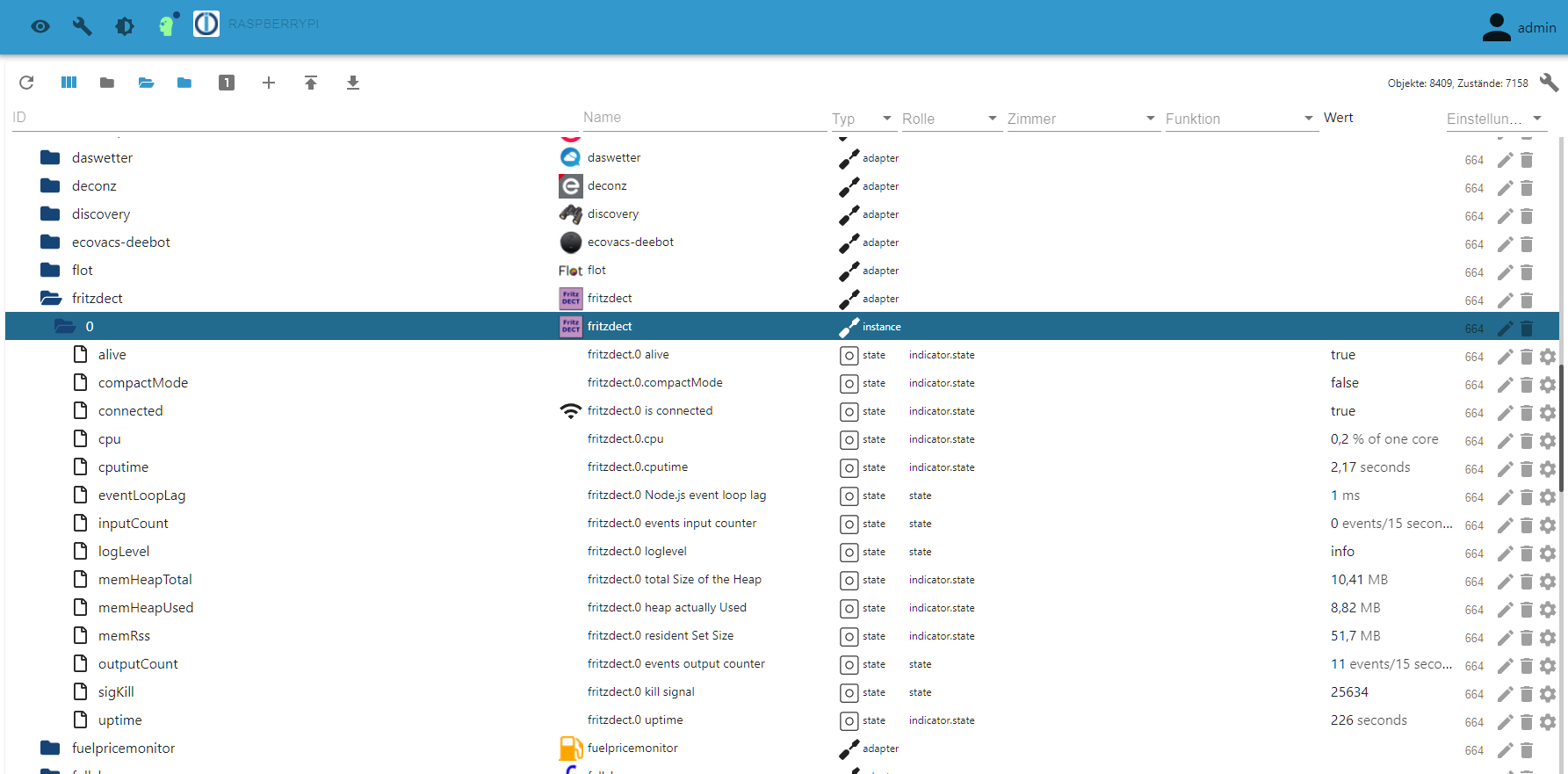Open the admin user account
The height and width of the screenshot is (774, 1568).
click(1519, 27)
